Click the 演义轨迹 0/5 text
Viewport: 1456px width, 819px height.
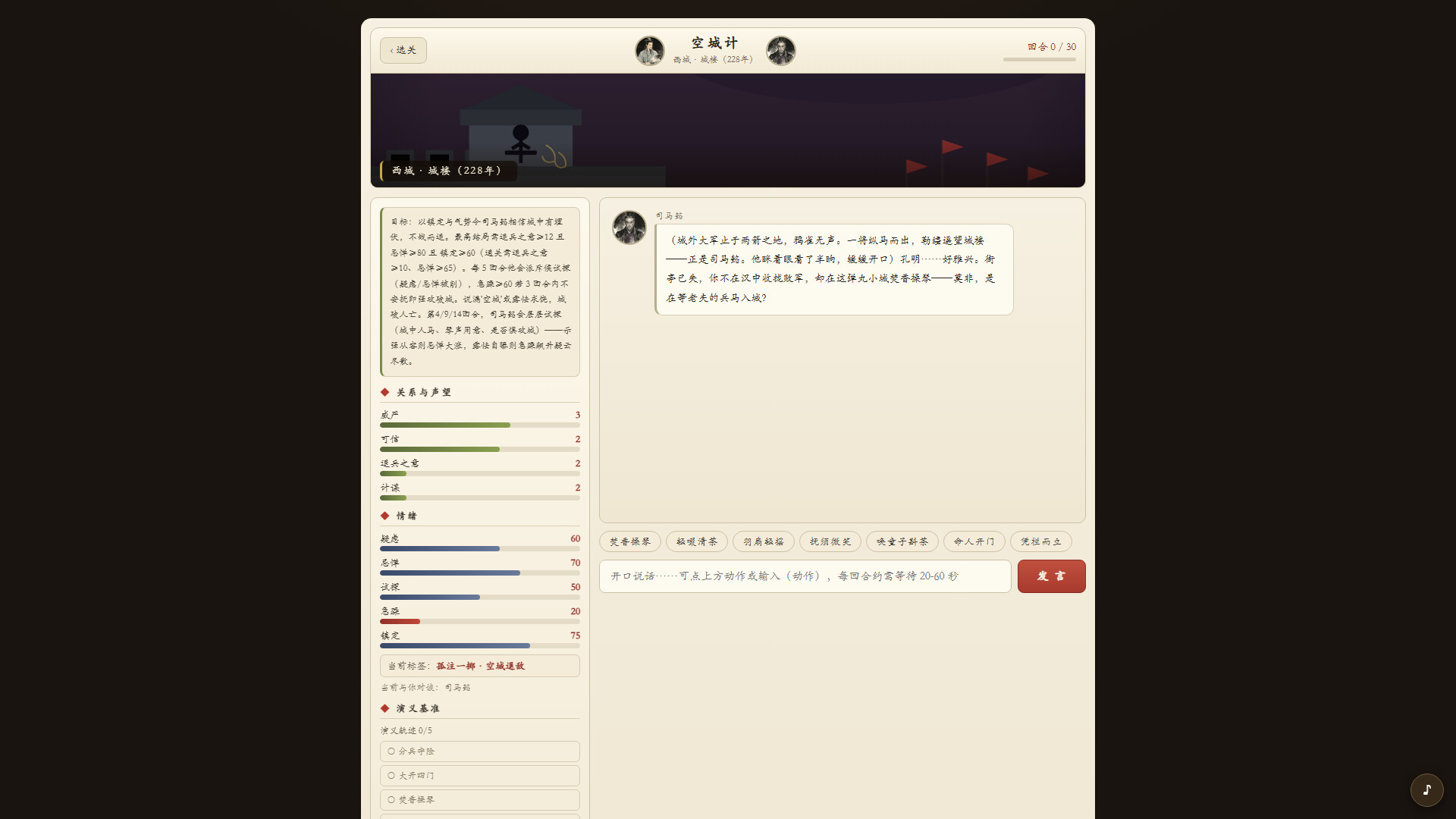406,731
